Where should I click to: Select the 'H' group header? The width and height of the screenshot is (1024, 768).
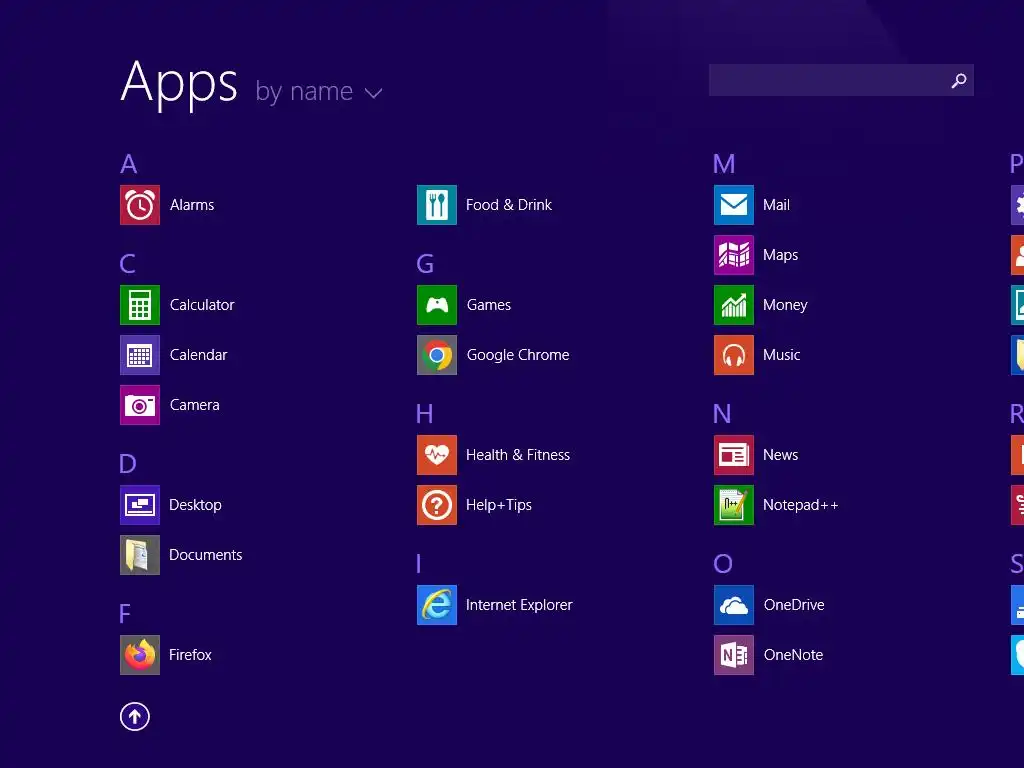point(425,413)
